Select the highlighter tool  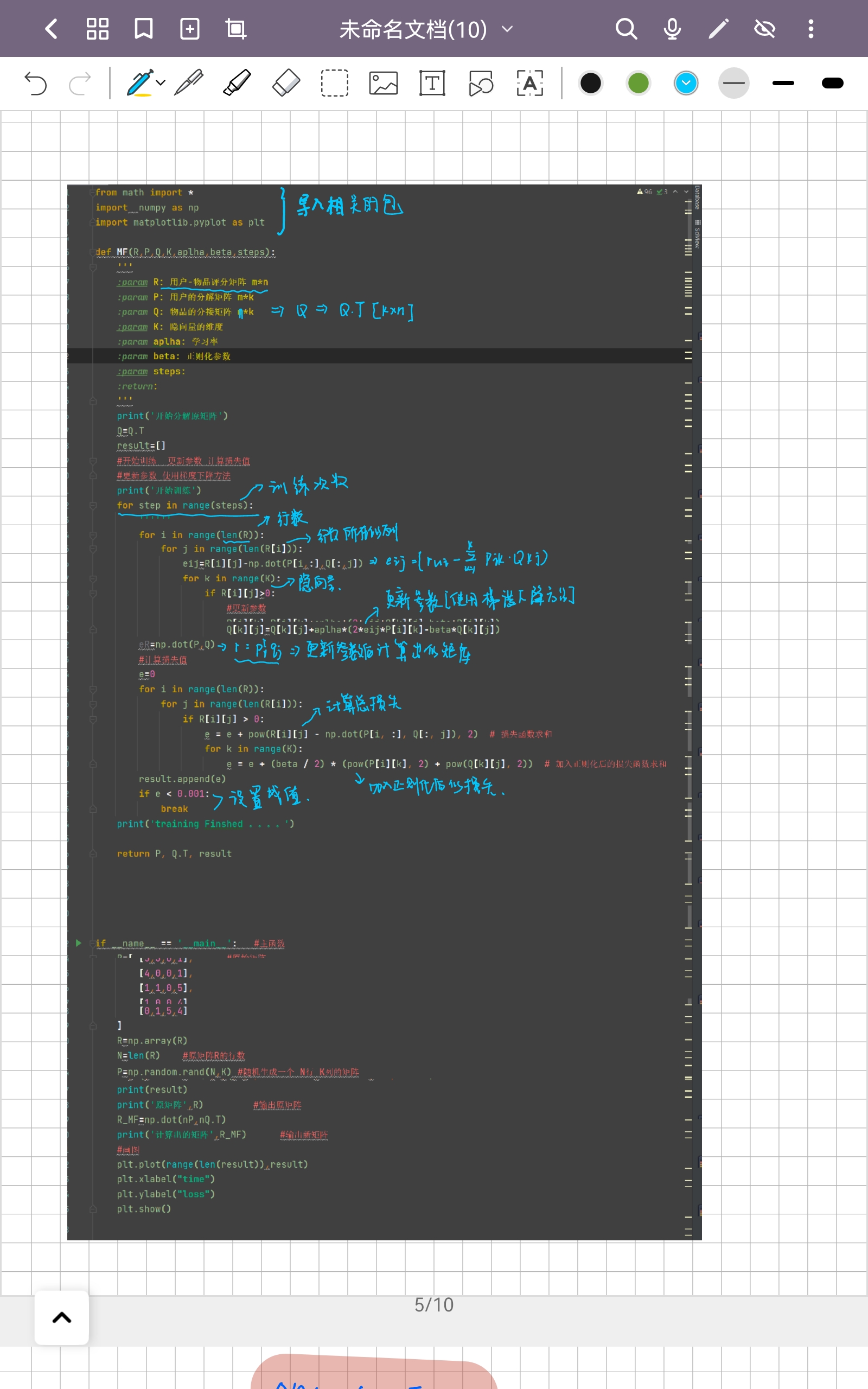tap(237, 82)
